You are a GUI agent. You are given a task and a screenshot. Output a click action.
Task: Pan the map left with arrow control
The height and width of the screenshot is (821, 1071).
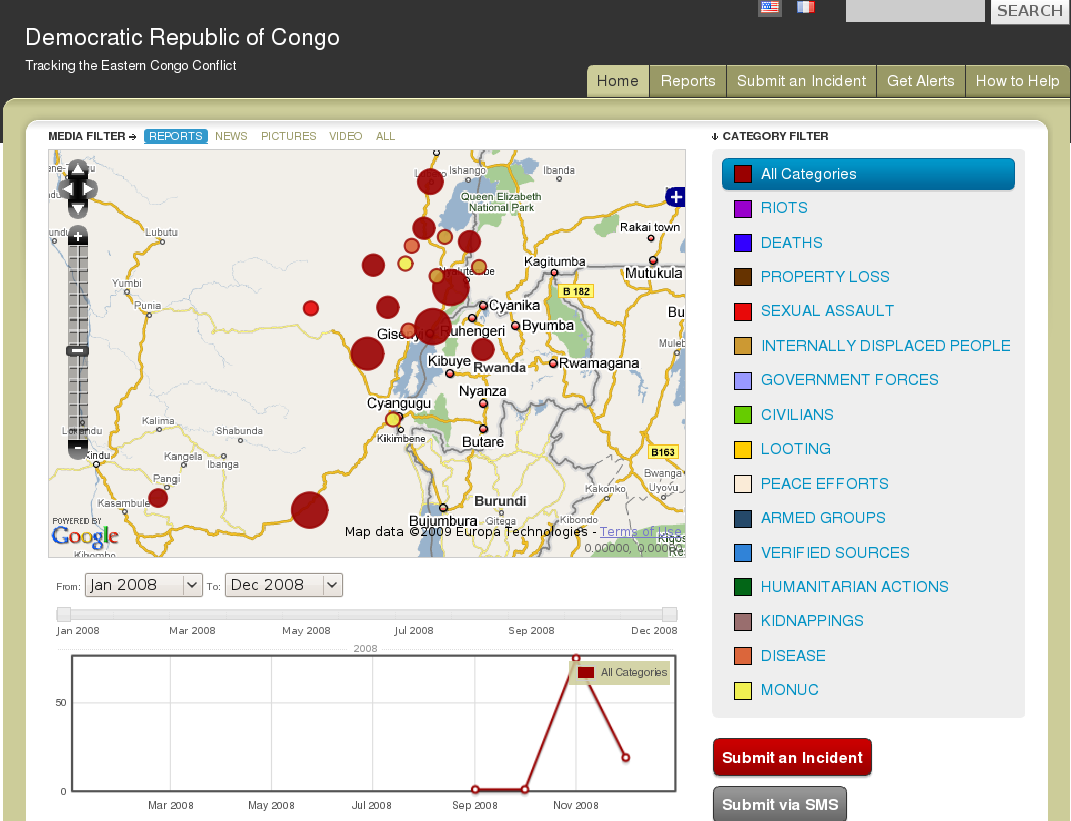(x=66, y=189)
